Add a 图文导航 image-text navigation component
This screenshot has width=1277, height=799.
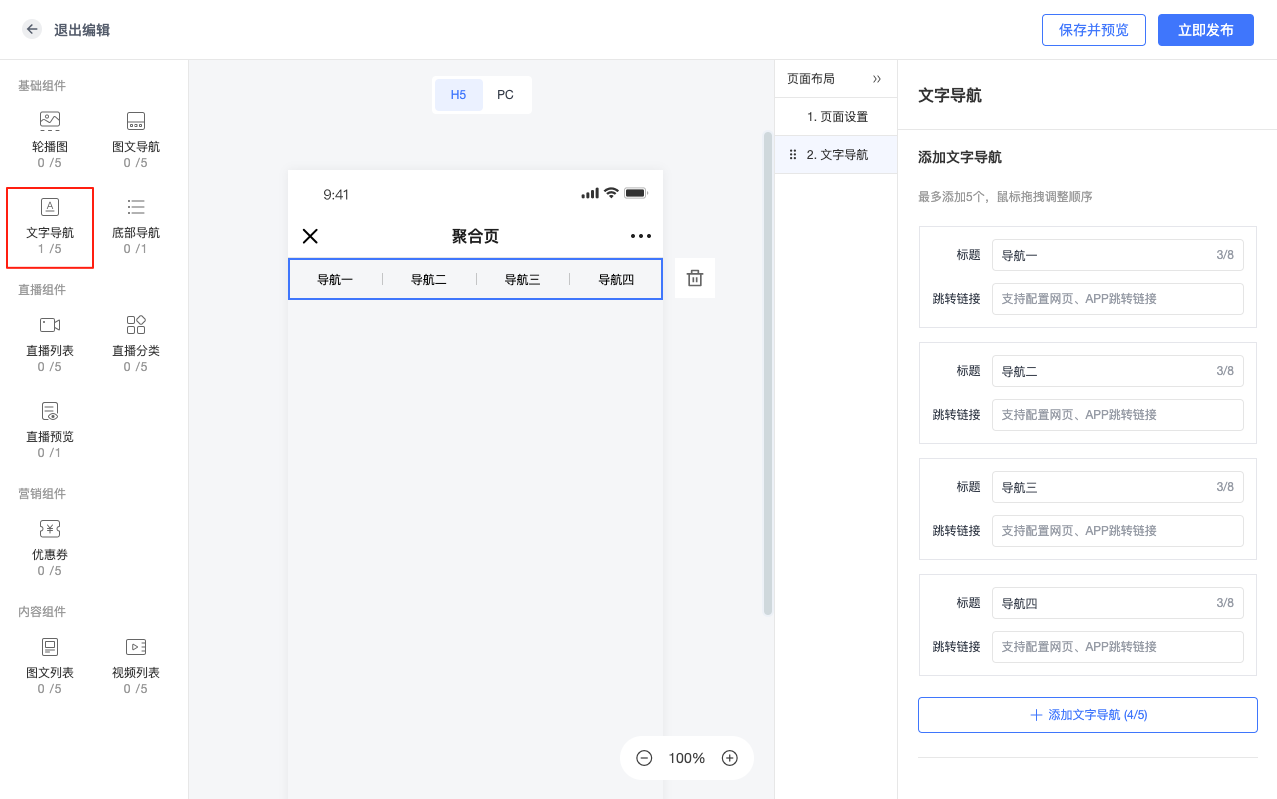(x=136, y=139)
